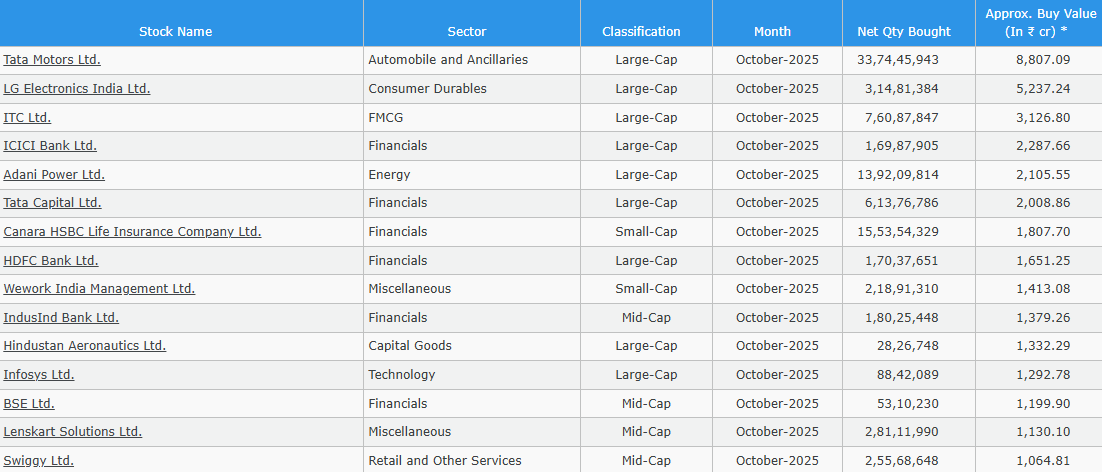Image resolution: width=1102 pixels, height=472 pixels.
Task: Click Canara HSBC Life Insurance Company link
Action: tap(132, 232)
